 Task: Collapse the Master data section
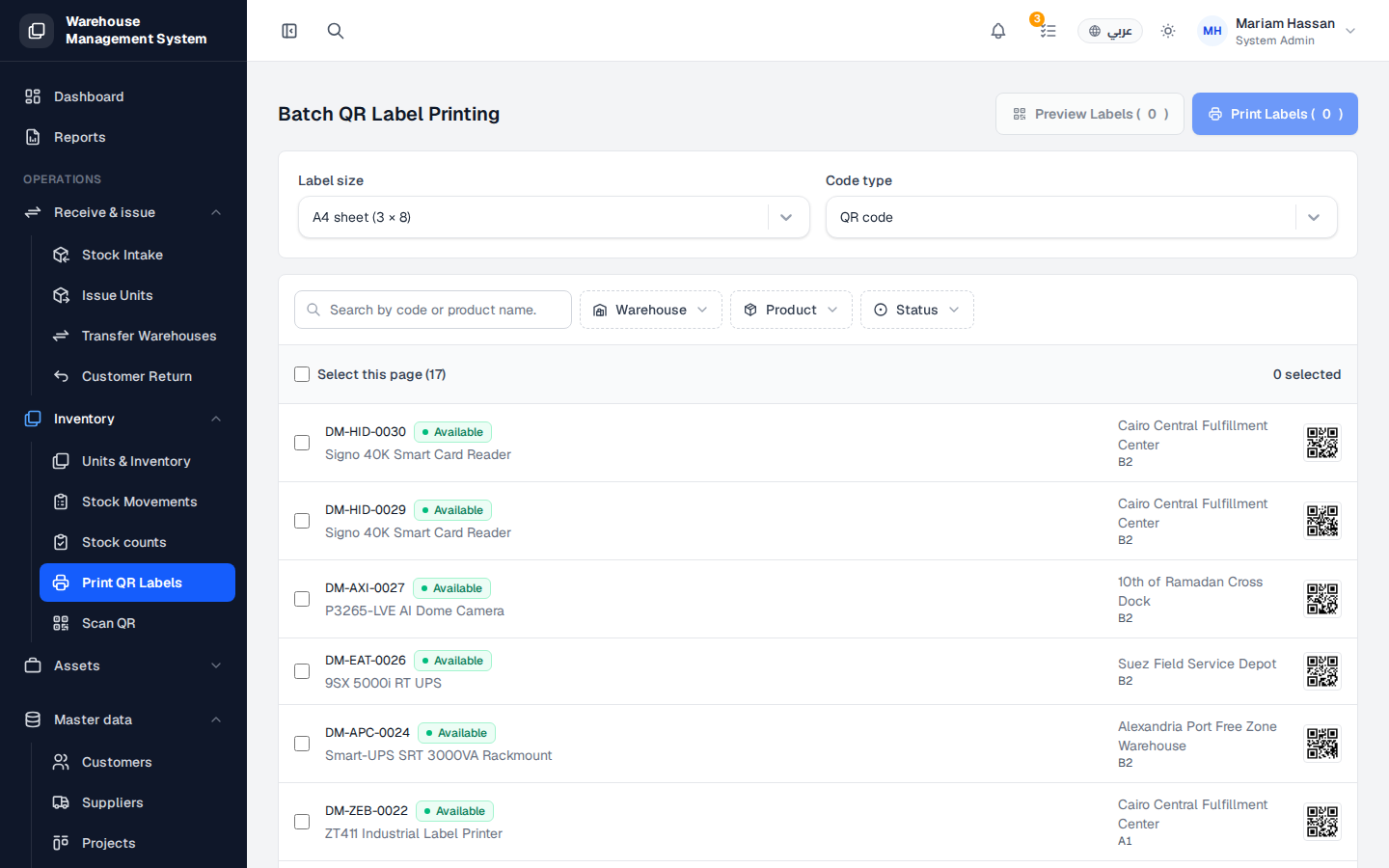(123, 719)
